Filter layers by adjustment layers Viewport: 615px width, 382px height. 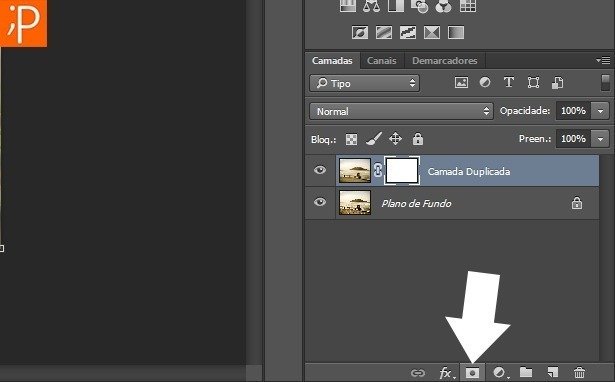485,82
